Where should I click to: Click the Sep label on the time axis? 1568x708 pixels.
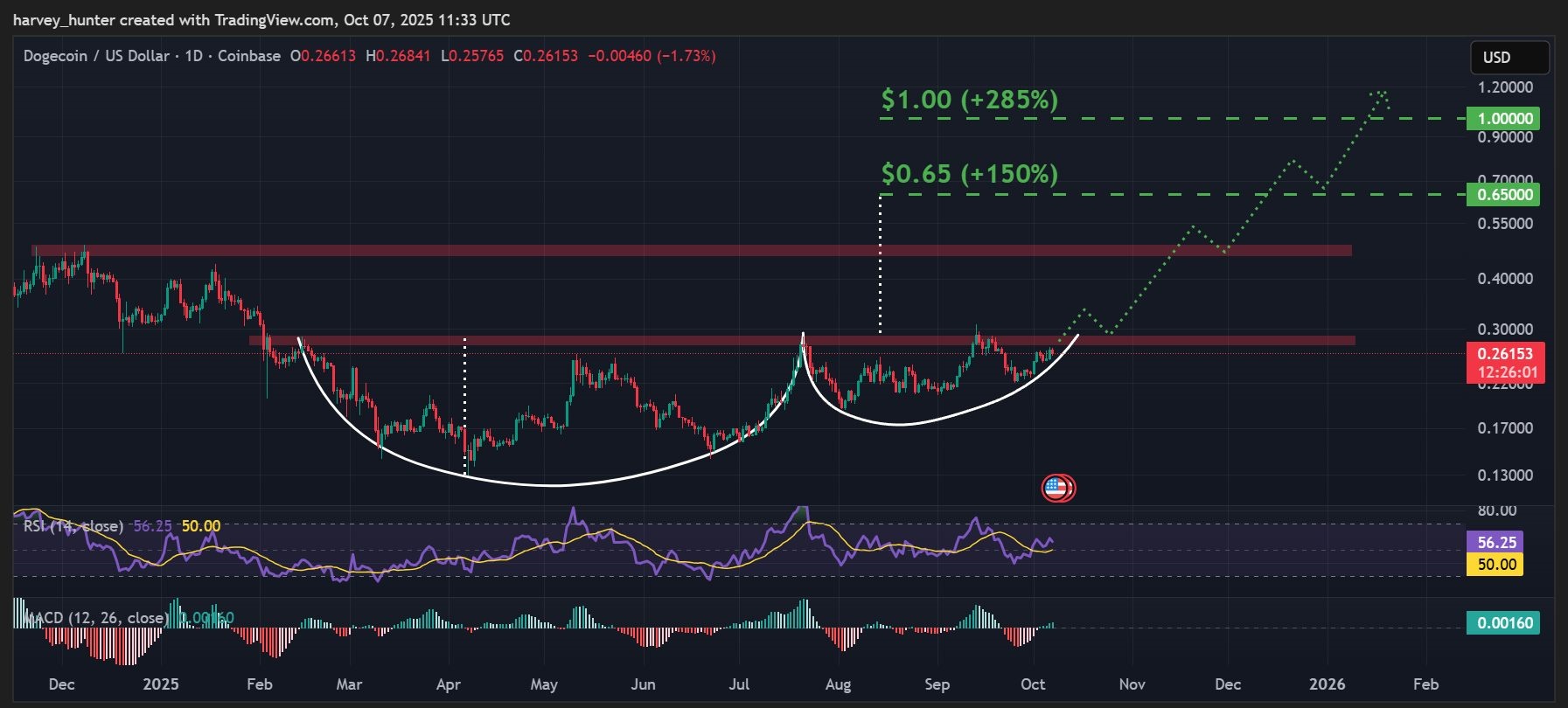pyautogui.click(x=937, y=684)
